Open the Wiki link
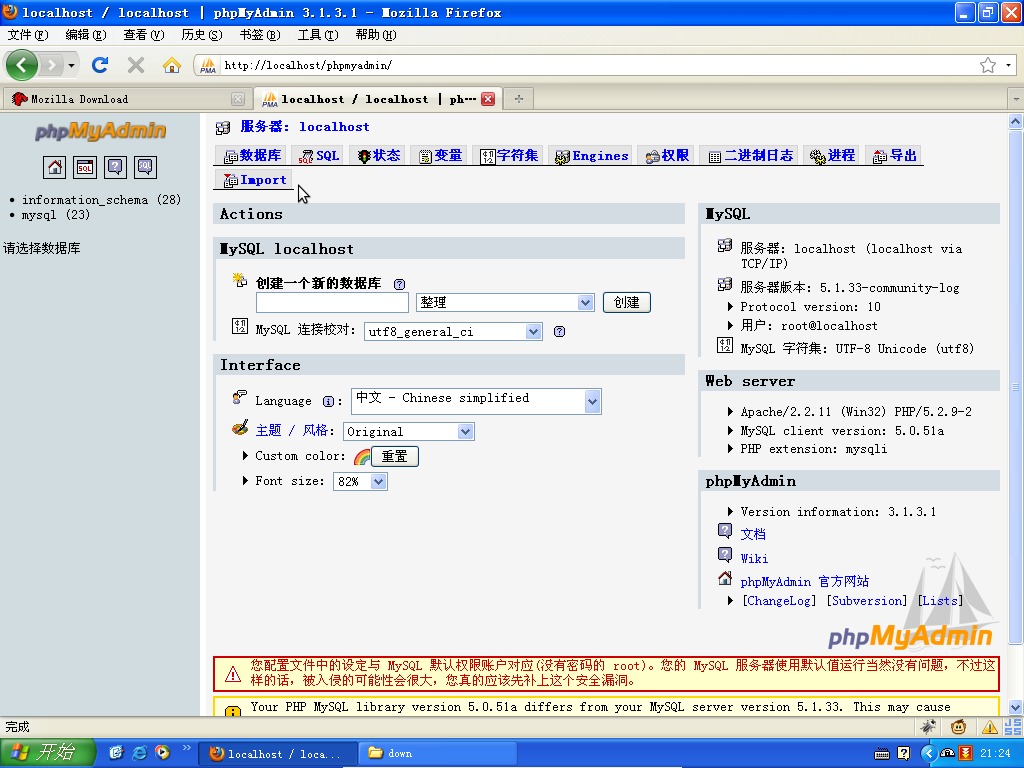This screenshot has height=768, width=1024. 754,559
